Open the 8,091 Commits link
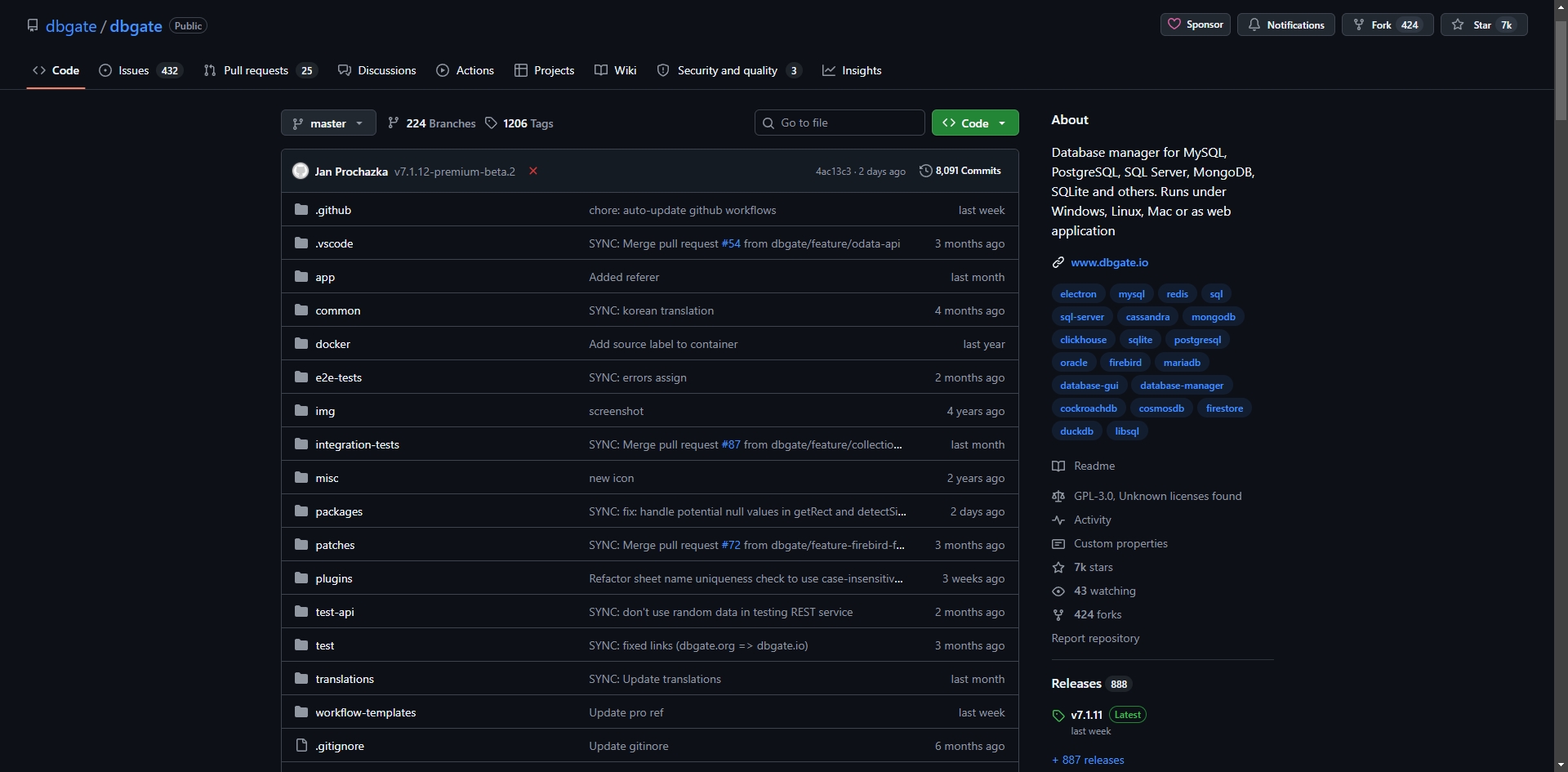The height and width of the screenshot is (772, 1568). (960, 171)
